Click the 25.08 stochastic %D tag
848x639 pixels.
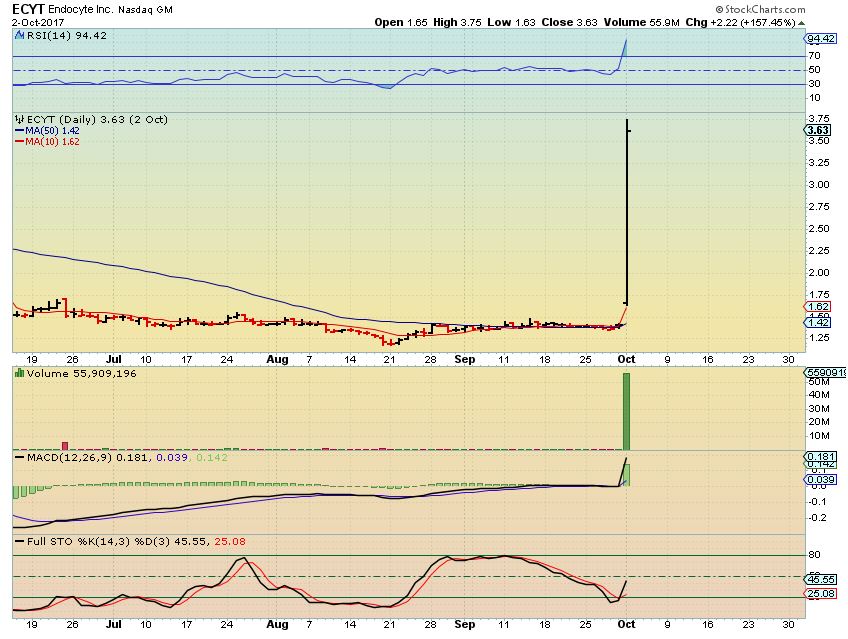821,594
